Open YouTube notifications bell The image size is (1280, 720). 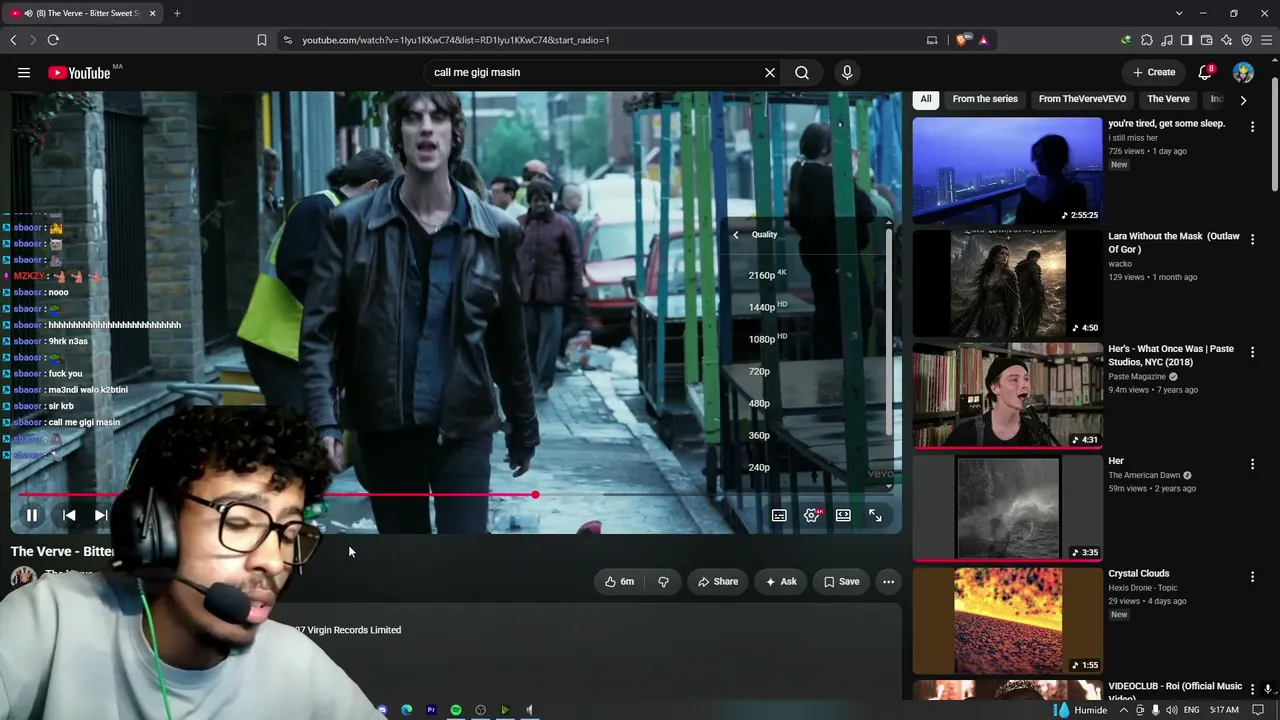pos(1205,72)
